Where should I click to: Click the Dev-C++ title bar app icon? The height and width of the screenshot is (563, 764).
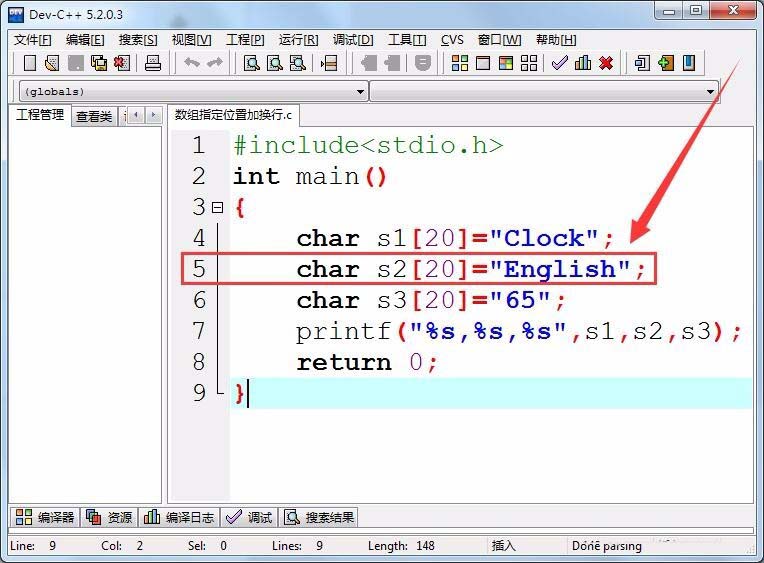click(x=16, y=15)
